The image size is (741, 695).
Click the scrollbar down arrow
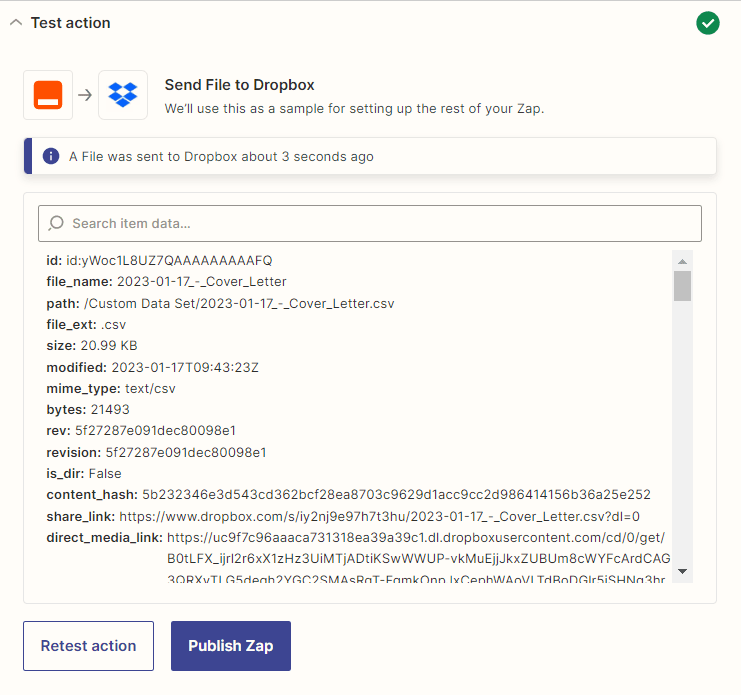click(682, 571)
